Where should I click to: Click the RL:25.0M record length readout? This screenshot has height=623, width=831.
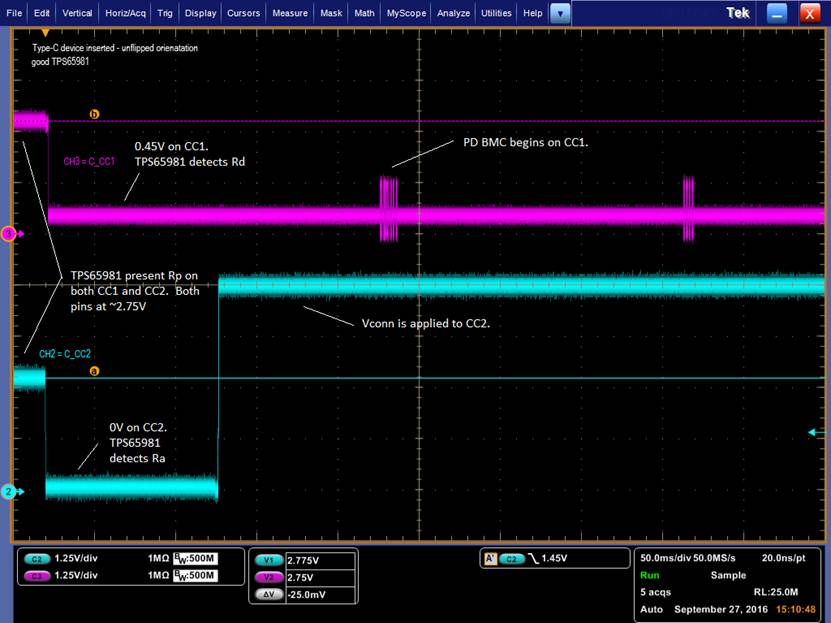pyautogui.click(x=775, y=592)
